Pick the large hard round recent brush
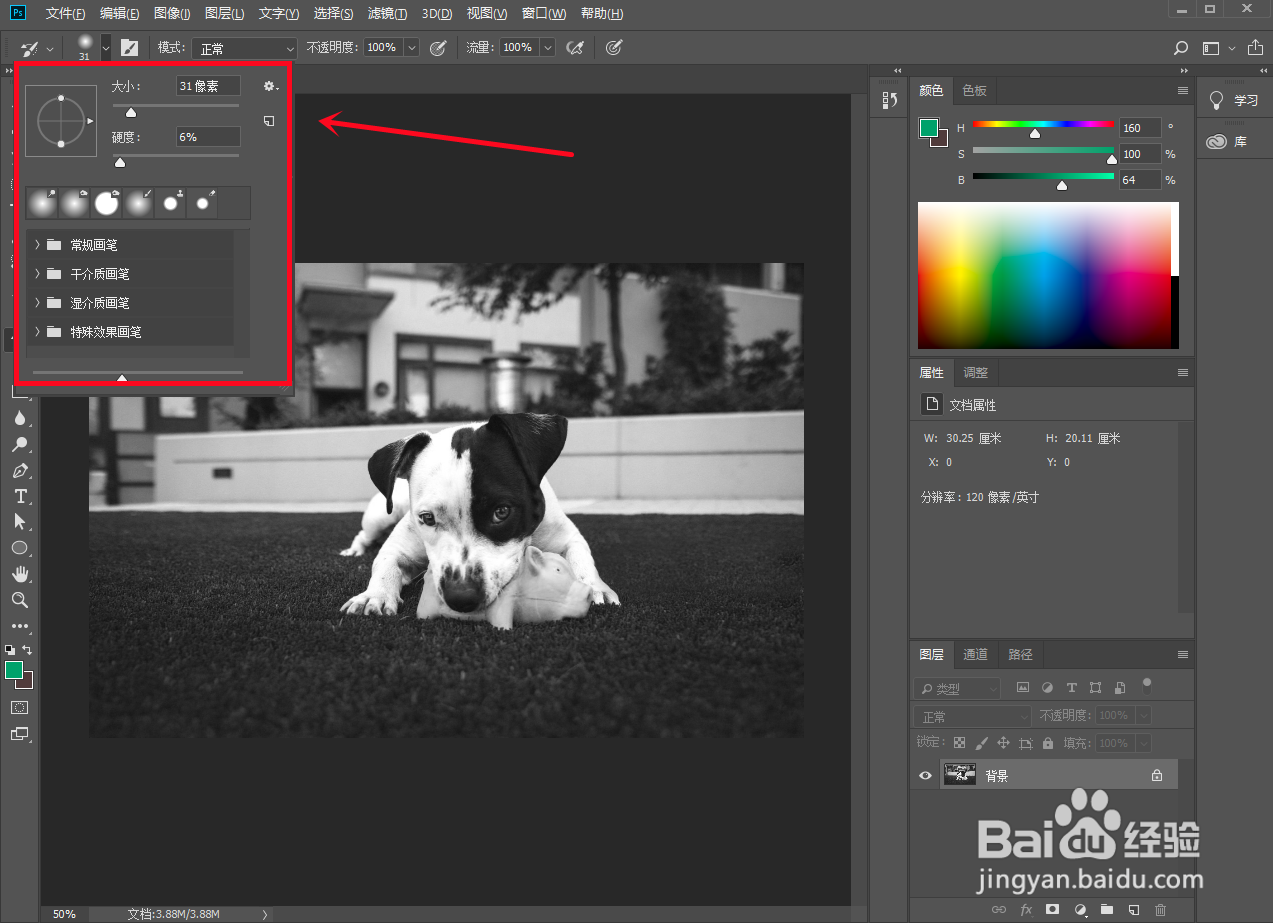 tap(106, 203)
